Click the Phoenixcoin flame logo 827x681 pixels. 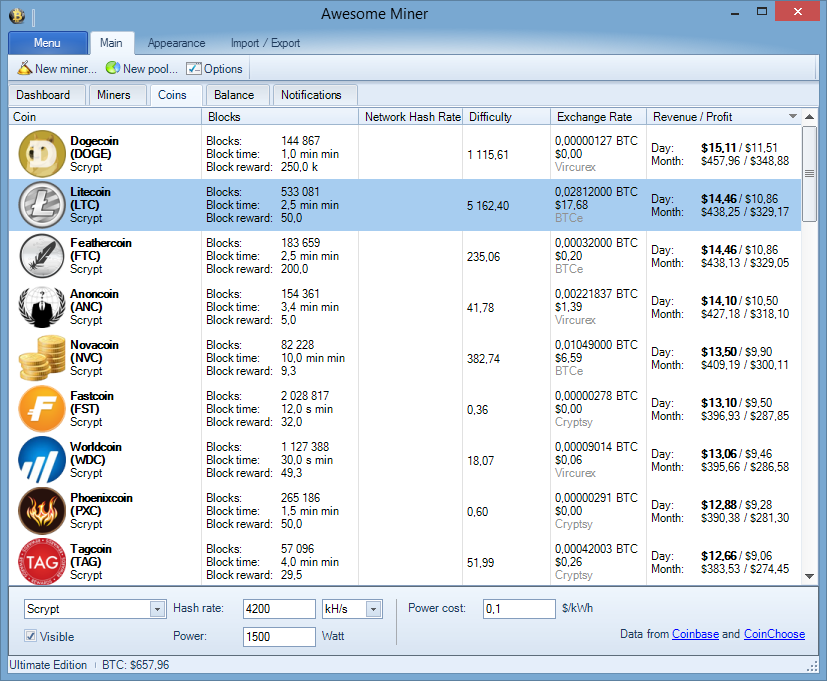[x=42, y=511]
